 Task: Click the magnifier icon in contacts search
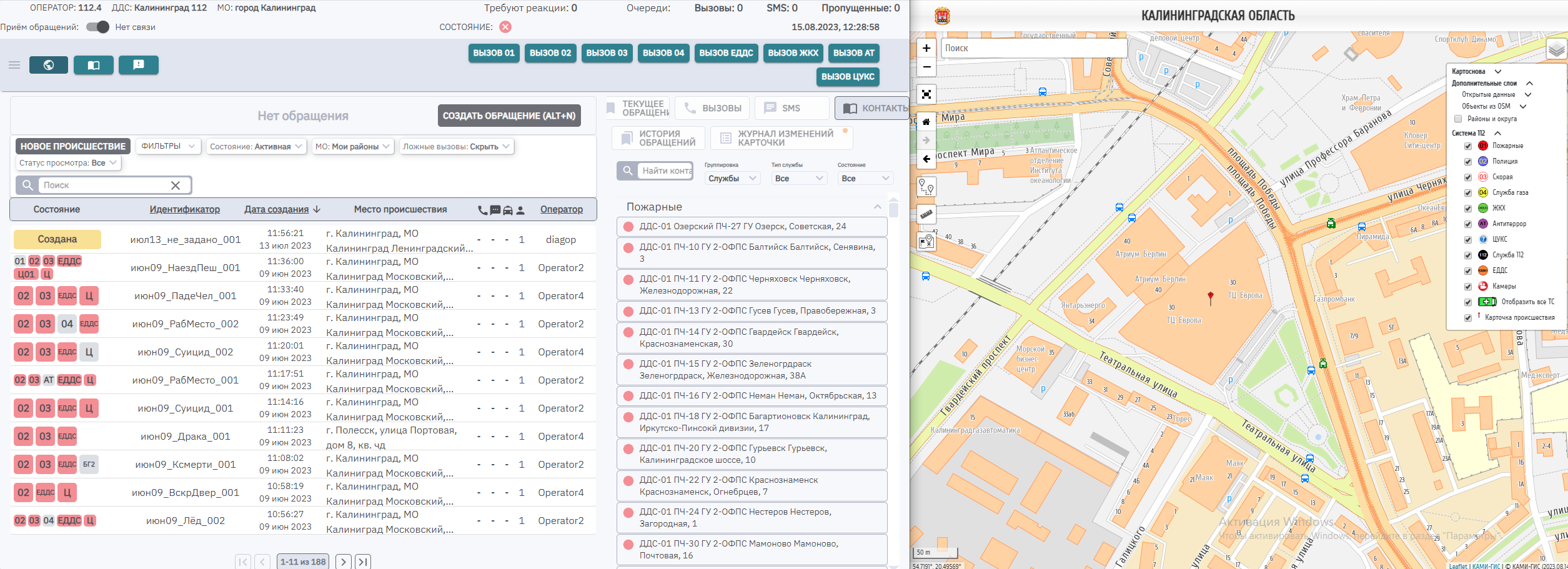[x=627, y=171]
